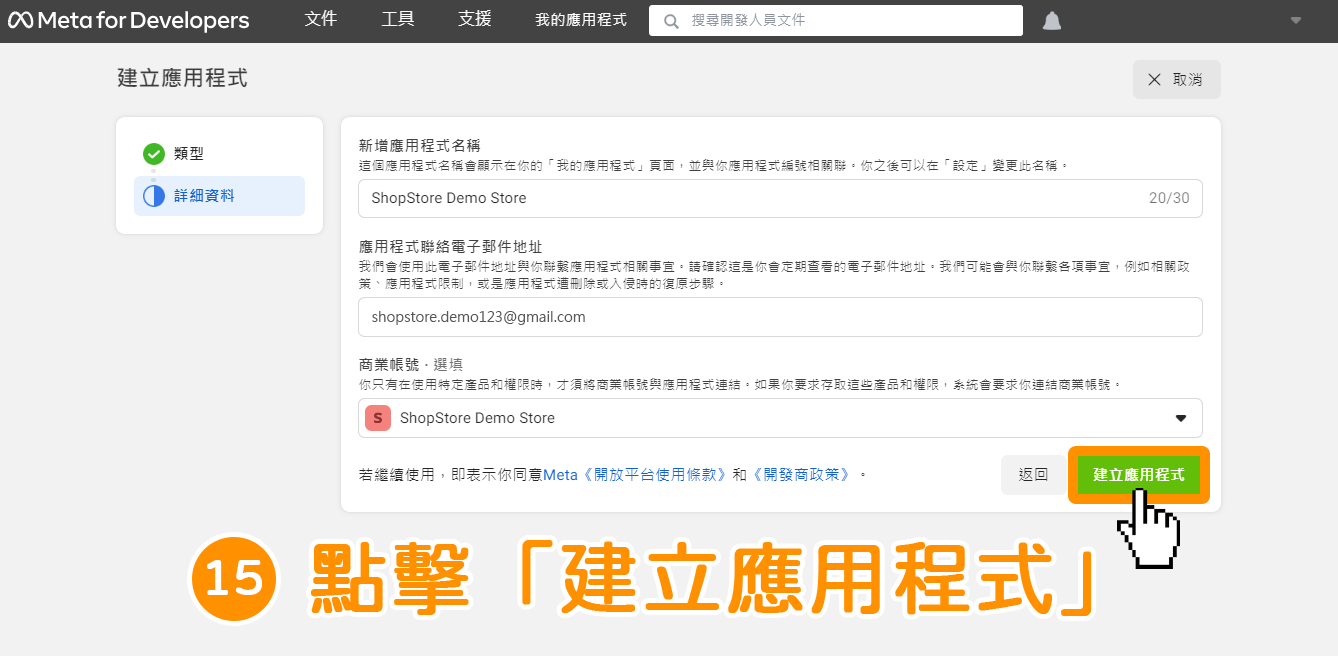Click the contact email input field
Screen dimensions: 1338x656
780,317
